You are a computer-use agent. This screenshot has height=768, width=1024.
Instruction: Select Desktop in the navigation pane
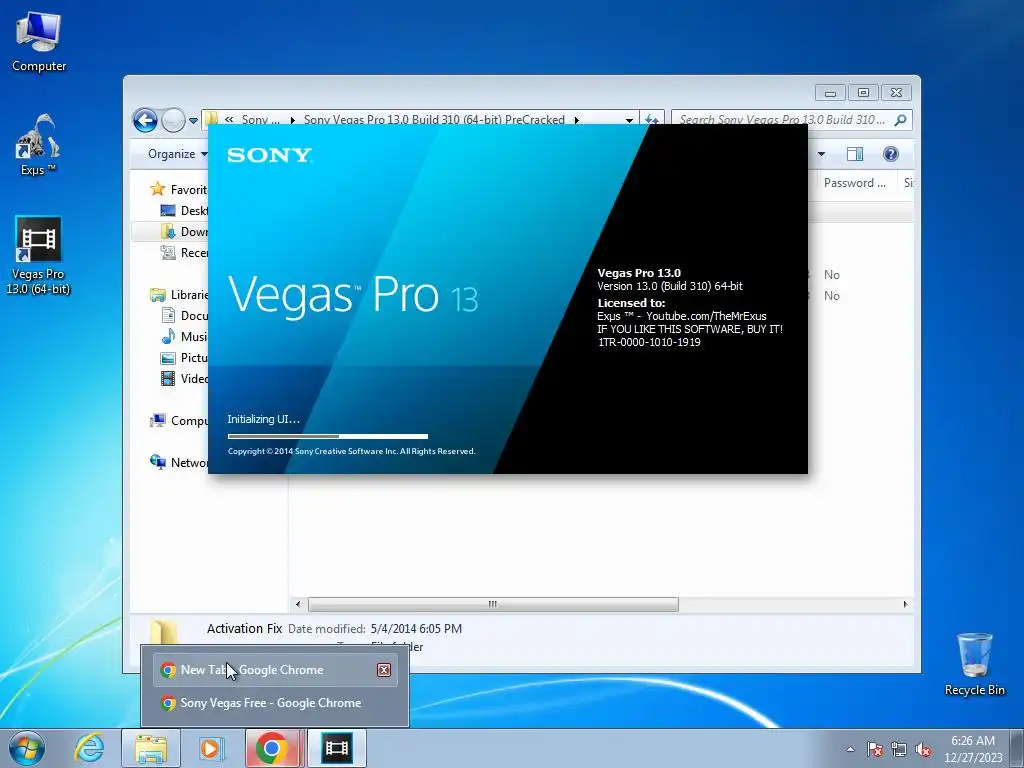tap(184, 210)
